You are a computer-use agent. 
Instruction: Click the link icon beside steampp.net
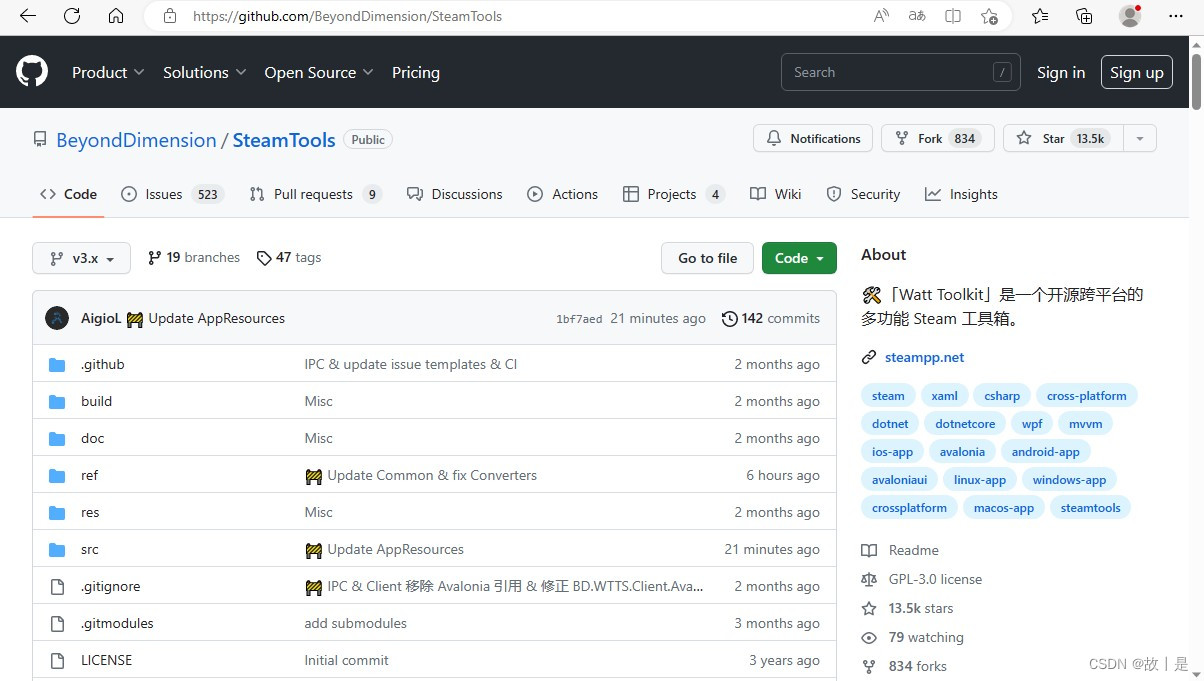(869, 358)
